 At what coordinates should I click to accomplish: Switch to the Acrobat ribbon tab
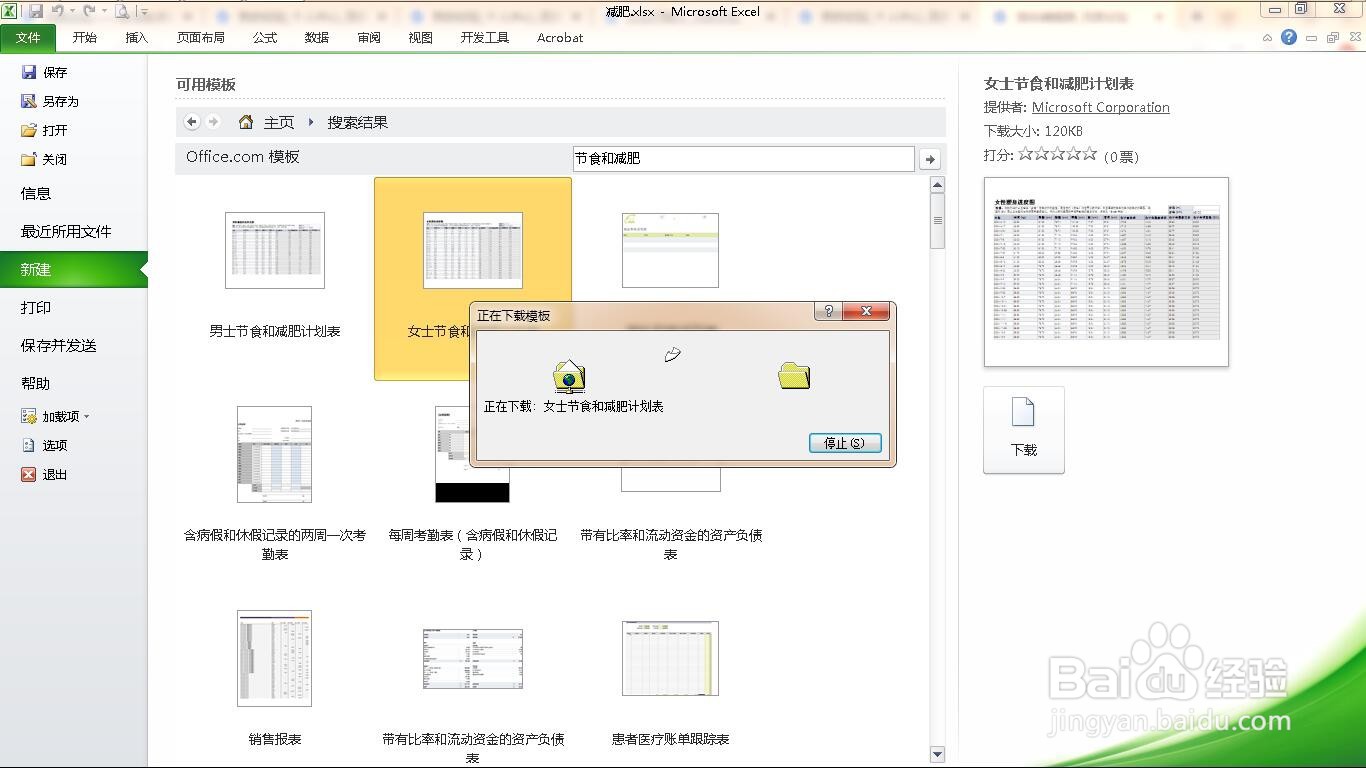click(x=560, y=38)
